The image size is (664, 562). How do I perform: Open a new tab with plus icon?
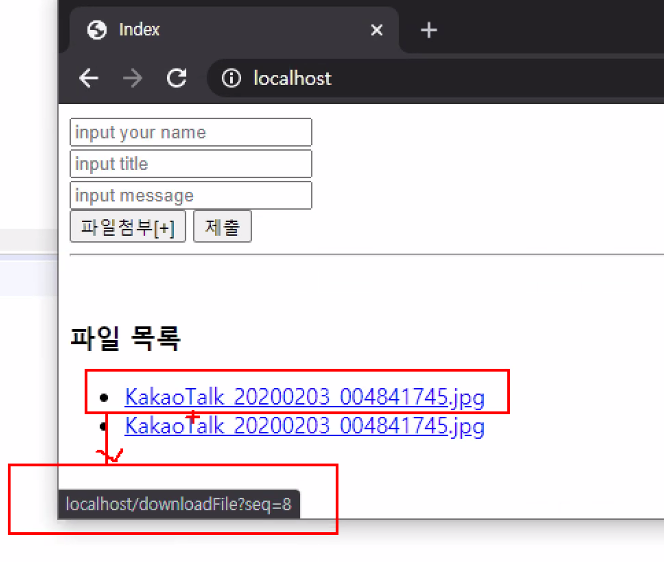click(x=429, y=30)
